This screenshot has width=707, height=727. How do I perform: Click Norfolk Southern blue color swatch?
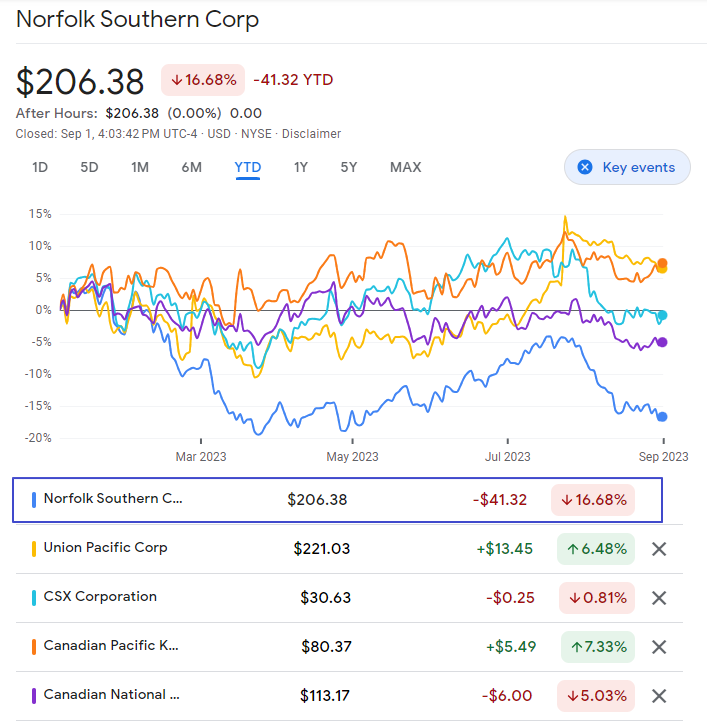tap(34, 500)
